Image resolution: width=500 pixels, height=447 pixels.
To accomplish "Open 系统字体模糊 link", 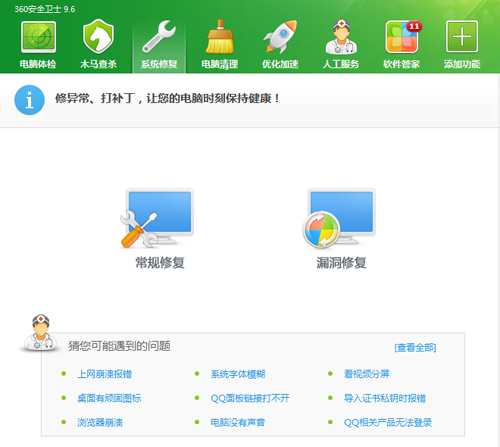I will coord(238,374).
